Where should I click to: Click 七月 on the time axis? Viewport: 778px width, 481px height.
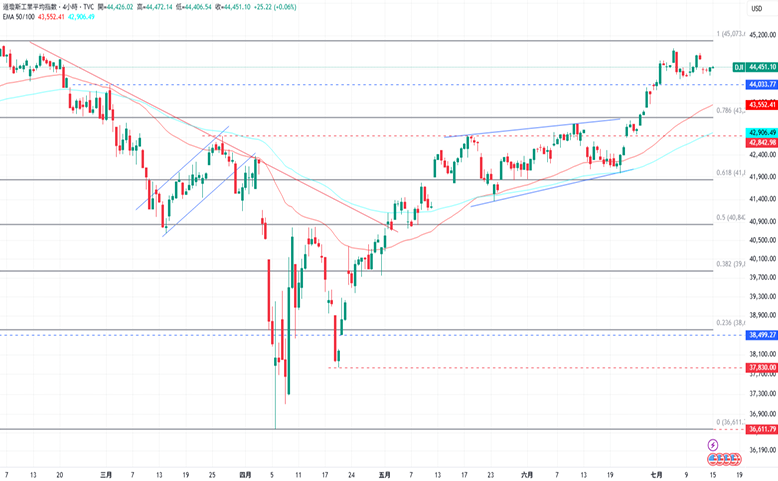[656, 475]
